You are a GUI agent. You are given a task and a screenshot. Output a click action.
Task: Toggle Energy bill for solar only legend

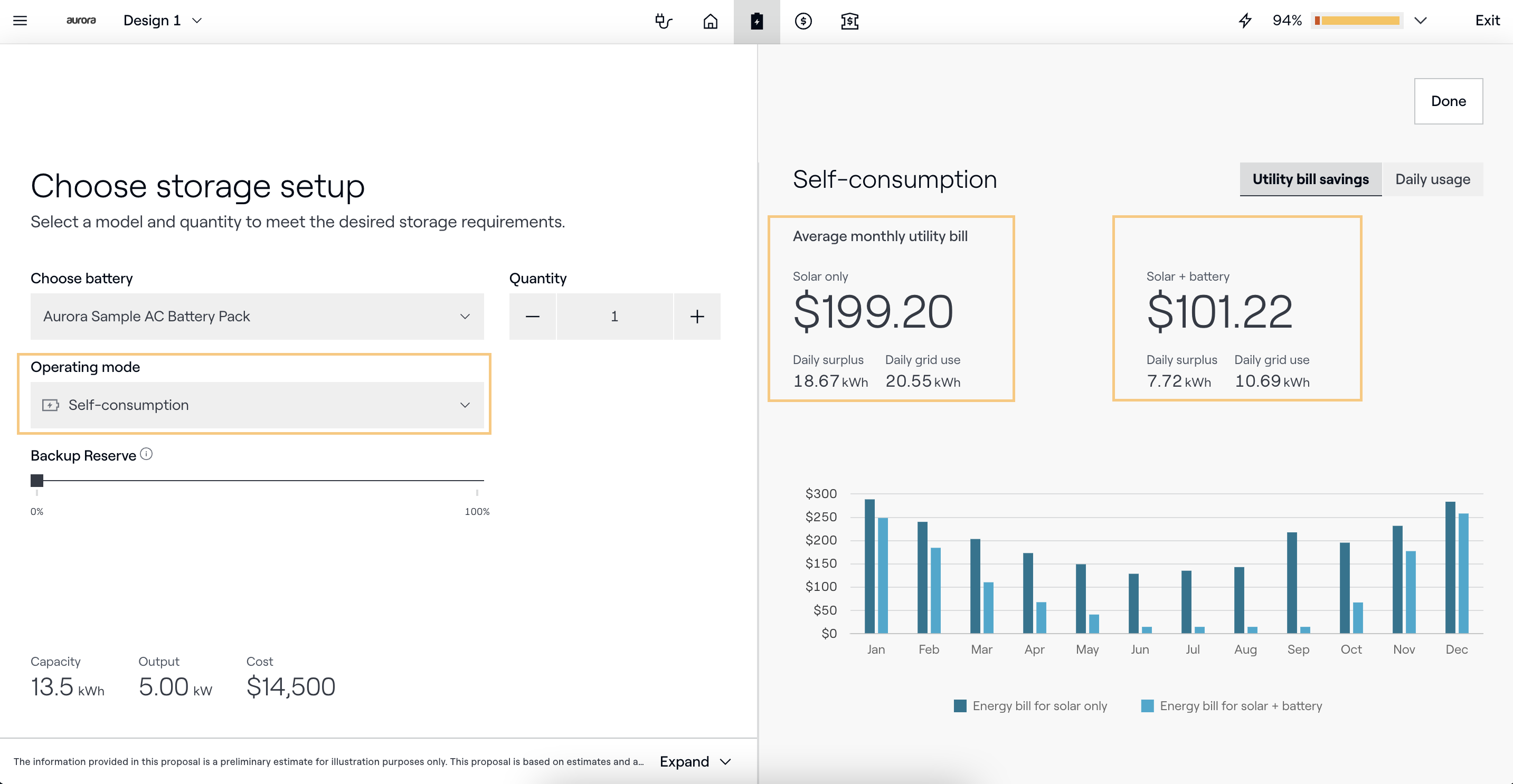(1030, 706)
